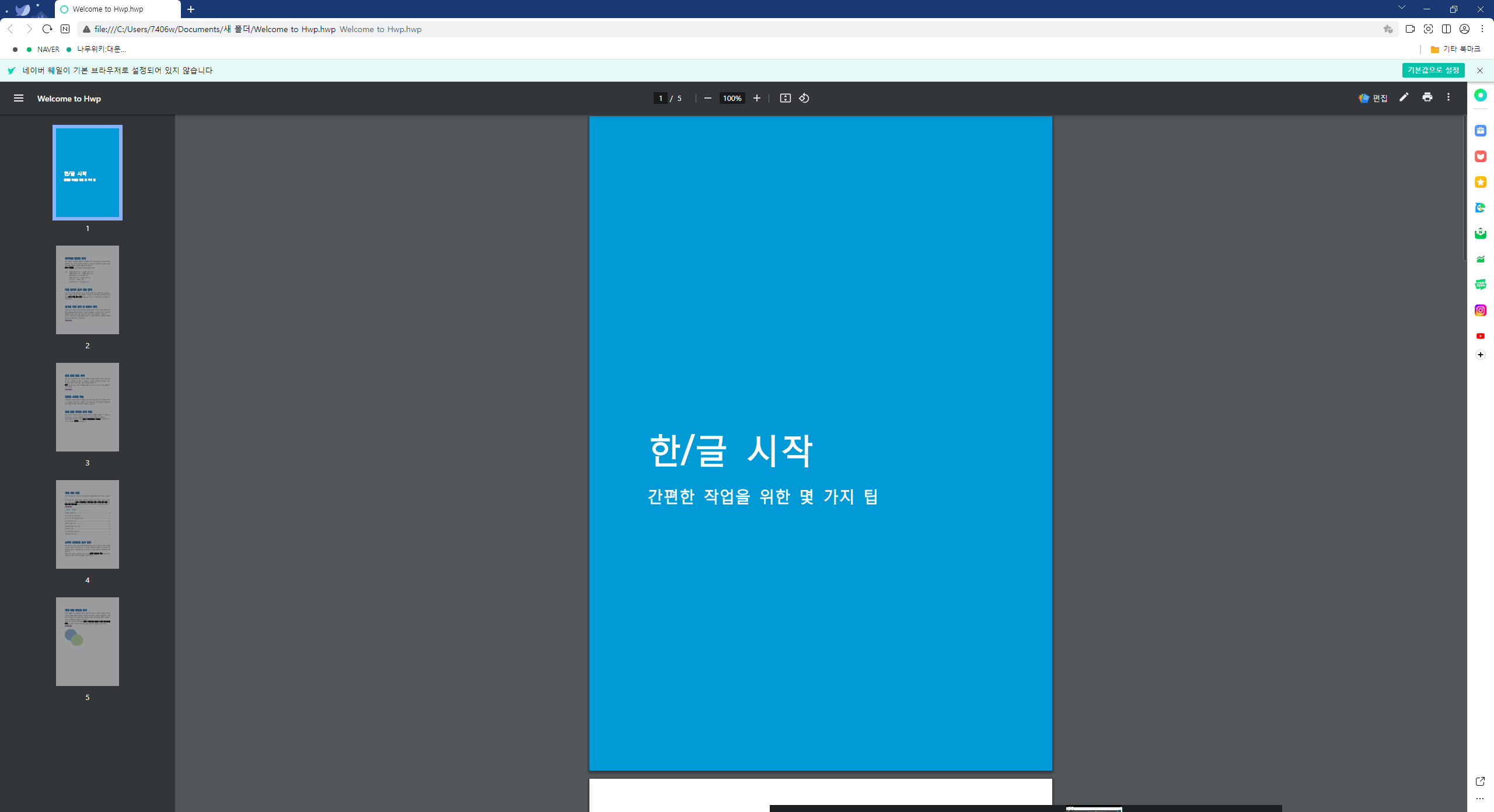Open the Instagram sidebar panel icon
The width and height of the screenshot is (1494, 812).
tap(1481, 310)
